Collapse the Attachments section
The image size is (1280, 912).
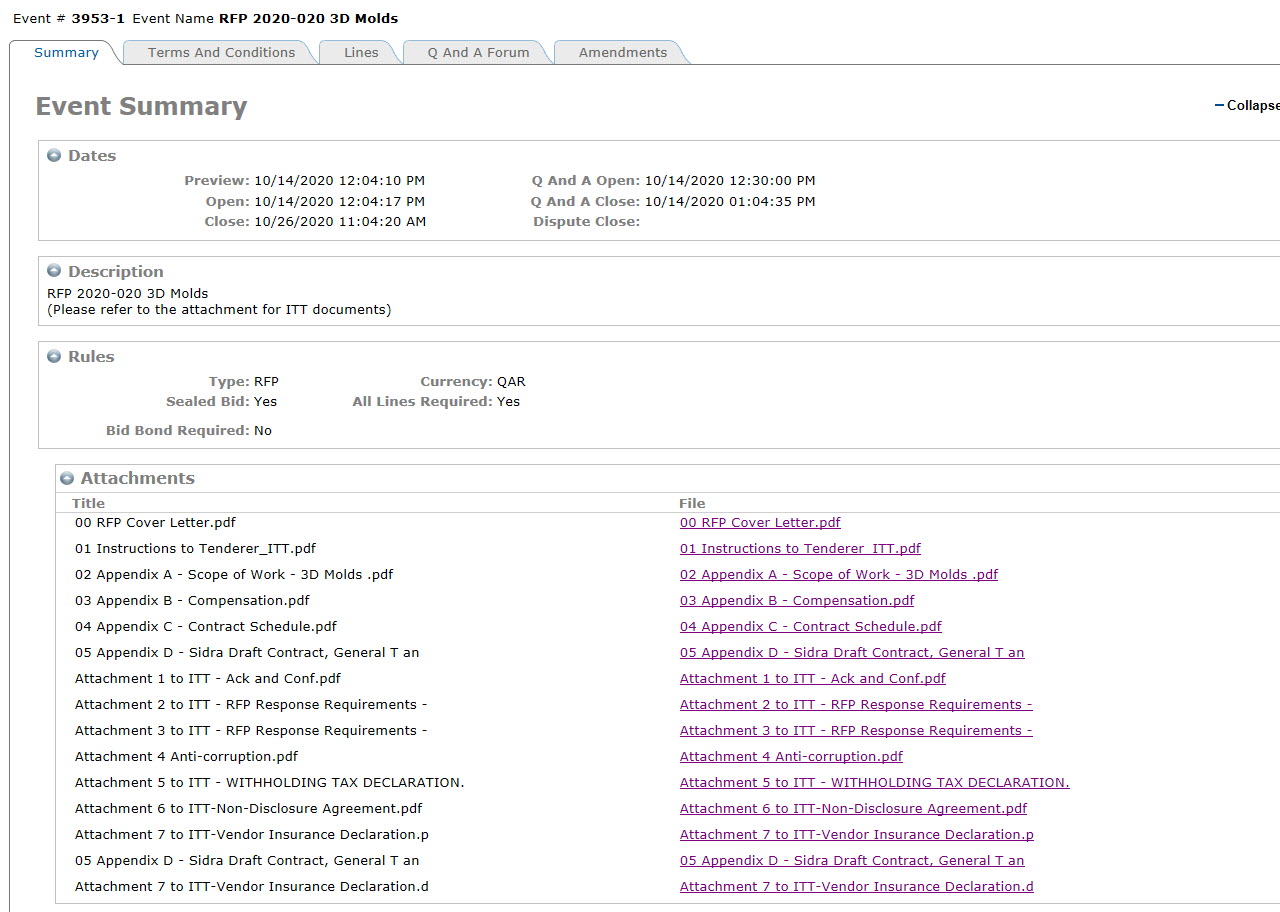tap(67, 478)
